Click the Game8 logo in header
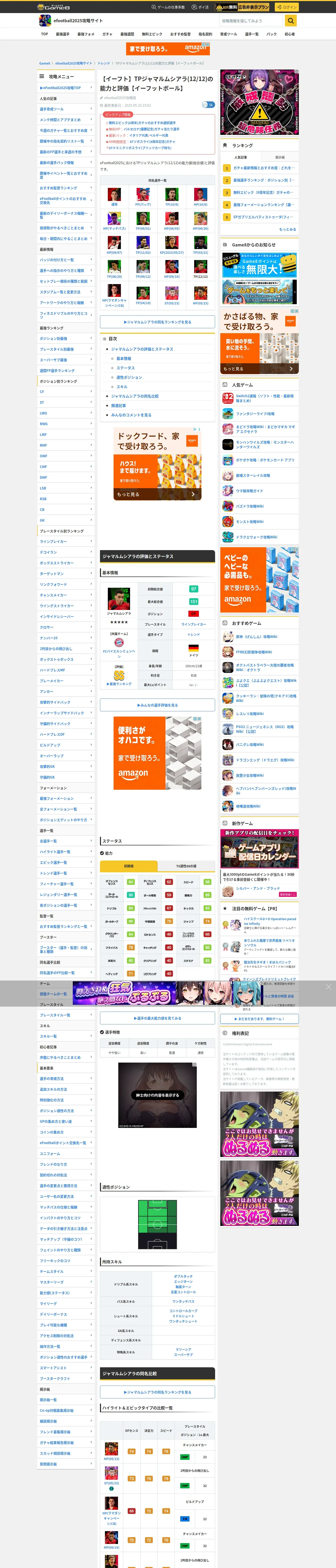The height and width of the screenshot is (1568, 336). (x=54, y=7)
